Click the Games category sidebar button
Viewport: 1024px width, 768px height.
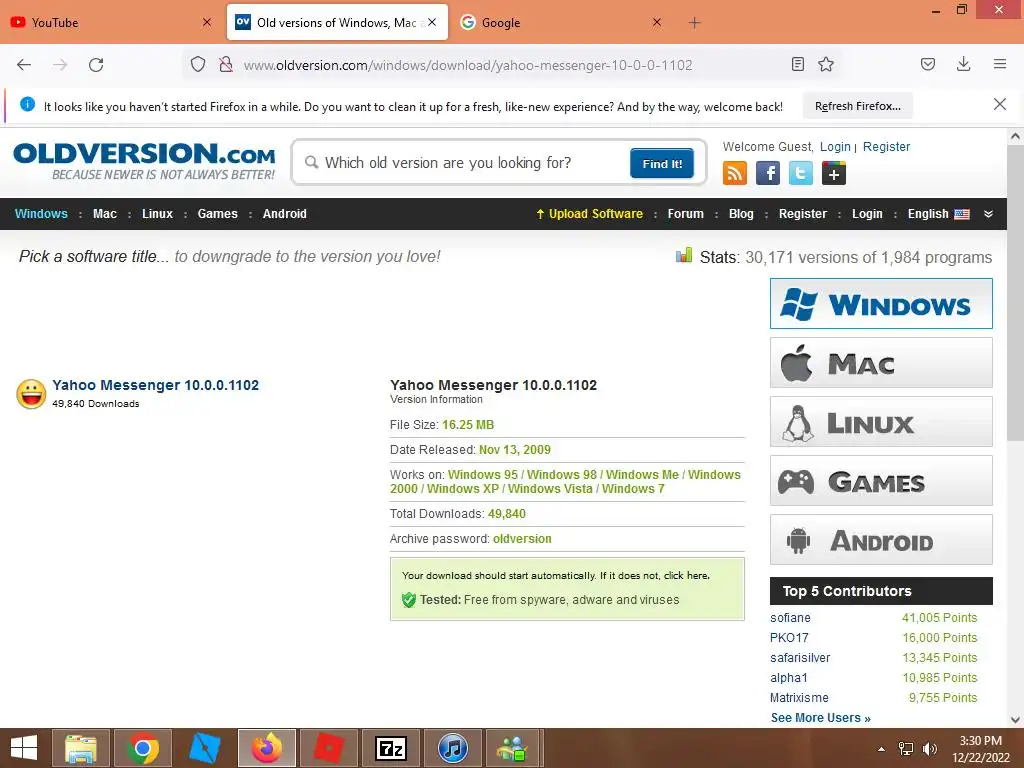[881, 481]
